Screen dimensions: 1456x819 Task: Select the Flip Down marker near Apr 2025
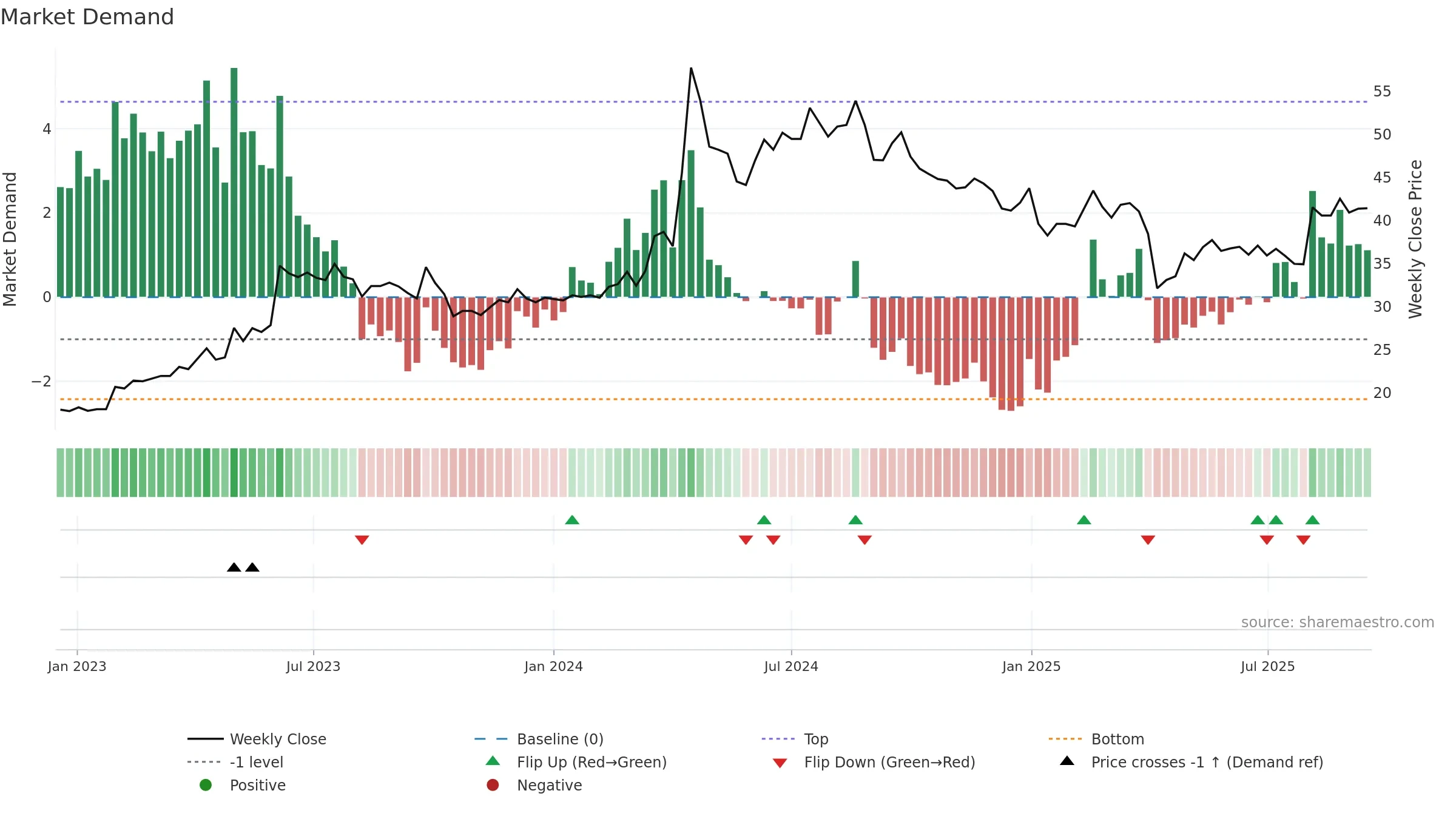pyautogui.click(x=1148, y=540)
